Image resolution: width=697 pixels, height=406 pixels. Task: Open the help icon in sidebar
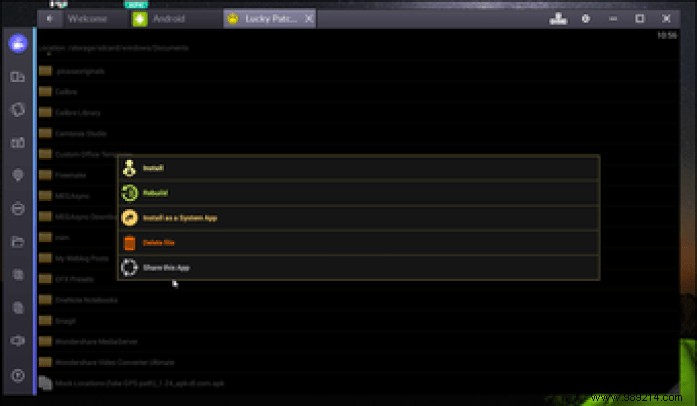point(17,375)
